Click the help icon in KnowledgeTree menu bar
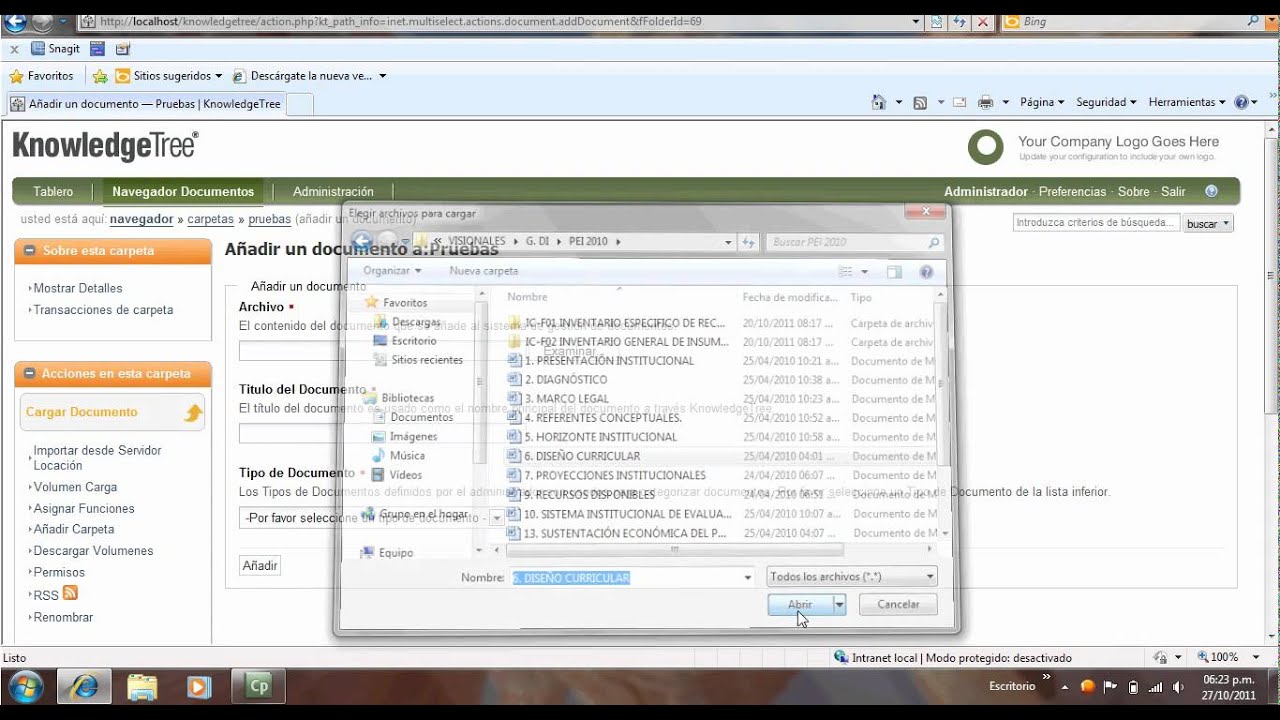1280x720 pixels. (1211, 191)
